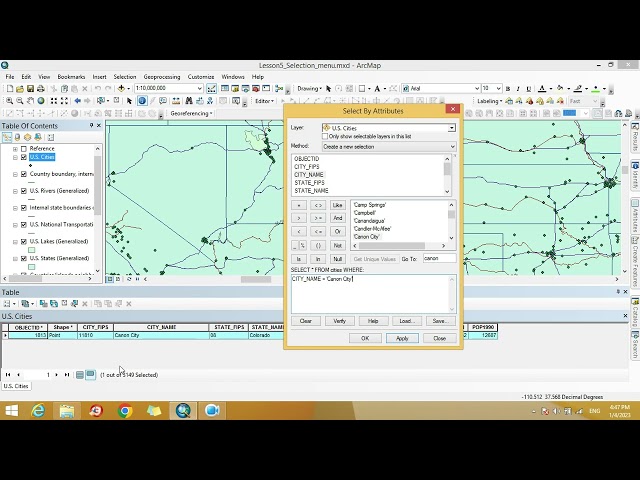Open the Arial font name dropdown

pyautogui.click(x=476, y=89)
